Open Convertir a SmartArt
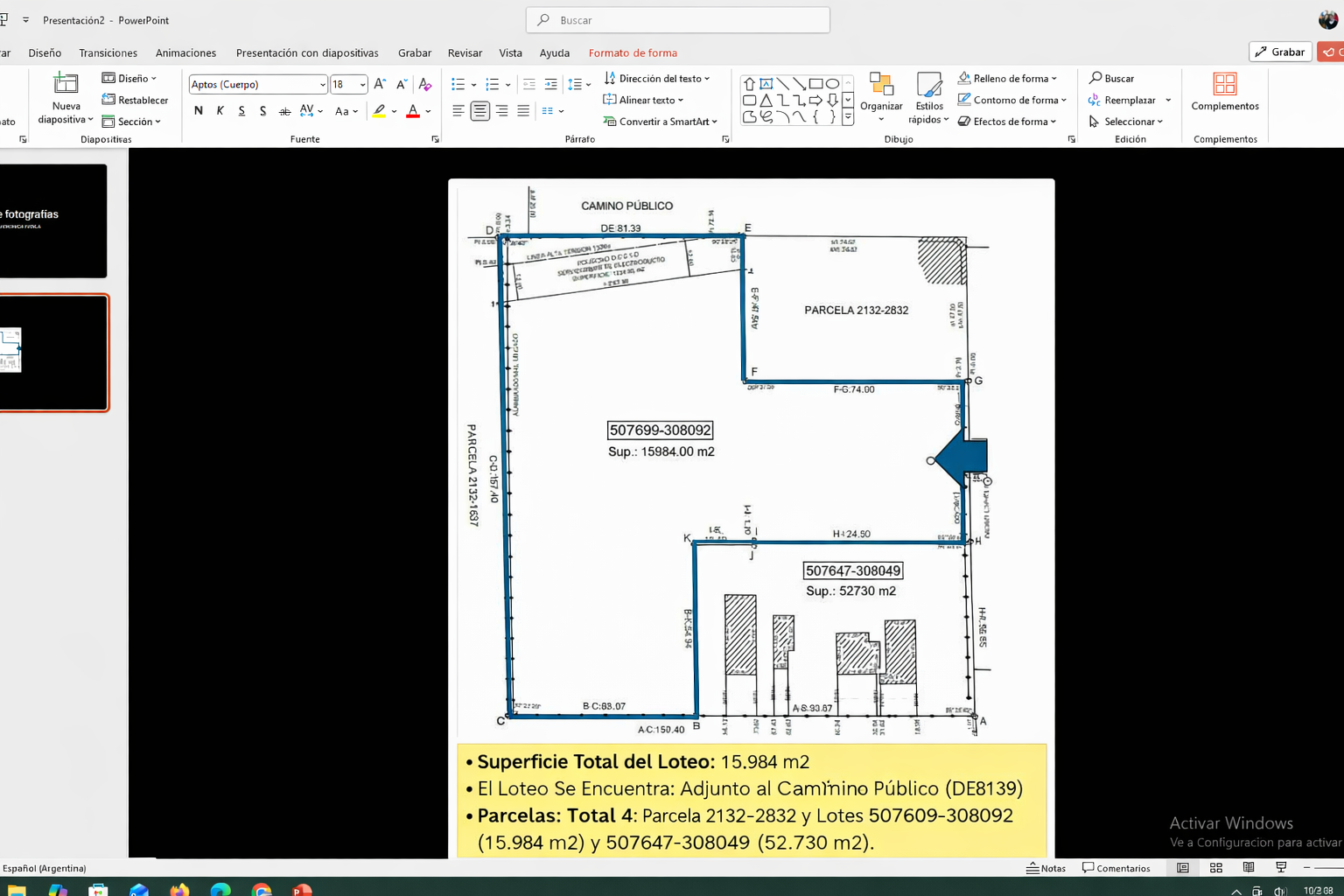The width and height of the screenshot is (1344, 896). coord(661,122)
